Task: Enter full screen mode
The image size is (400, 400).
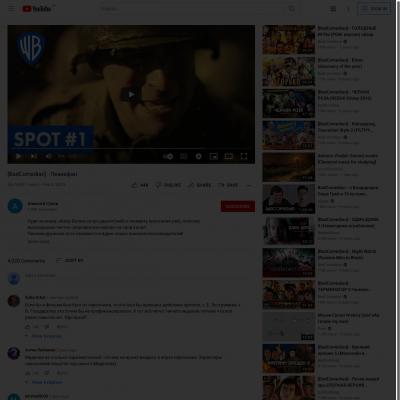Action: click(x=244, y=156)
